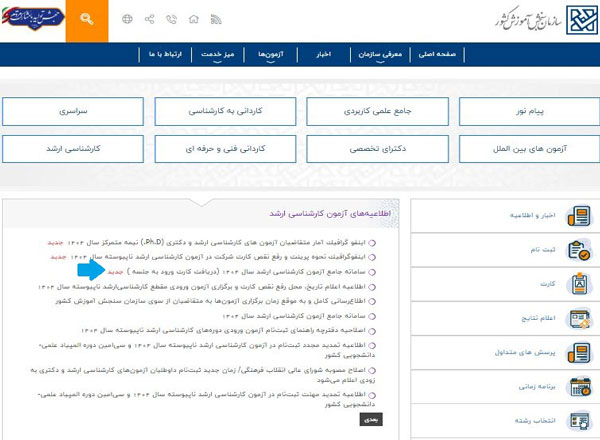Click the انتخاب رشته sidebar icon
This screenshot has width=600, height=440.
[x=579, y=421]
